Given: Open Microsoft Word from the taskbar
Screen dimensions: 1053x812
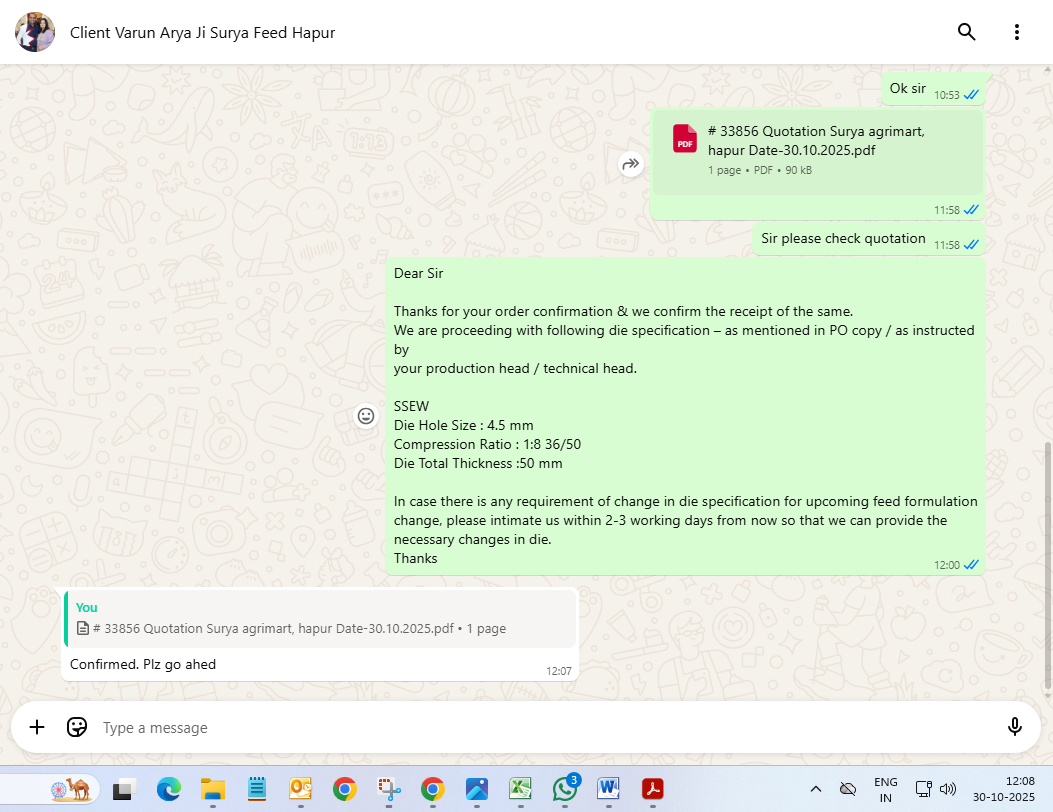Looking at the screenshot, I should (608, 790).
